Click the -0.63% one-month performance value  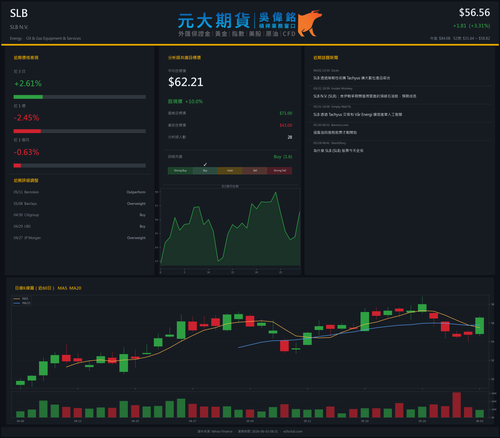[26, 152]
